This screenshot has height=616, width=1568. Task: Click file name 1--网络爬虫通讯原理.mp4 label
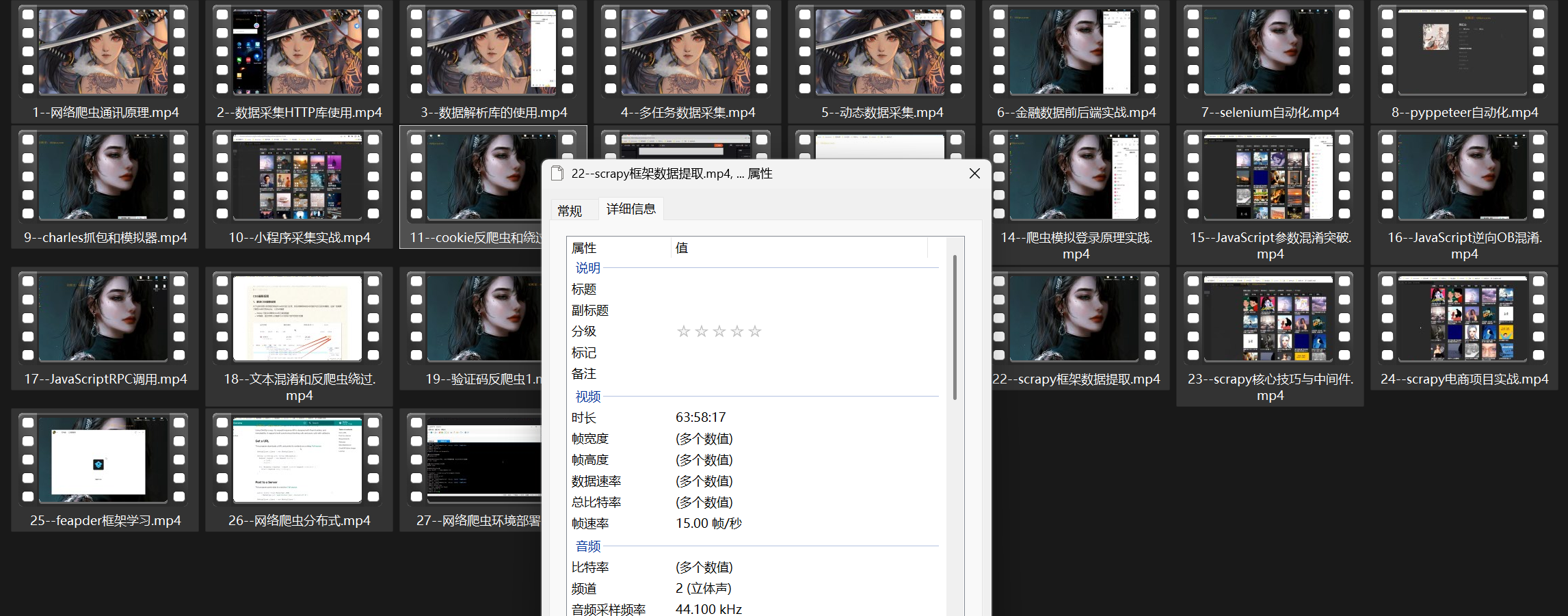[105, 112]
